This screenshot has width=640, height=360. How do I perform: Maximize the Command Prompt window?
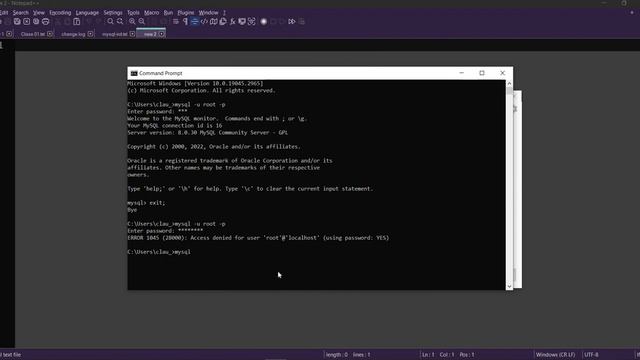tap(482, 73)
